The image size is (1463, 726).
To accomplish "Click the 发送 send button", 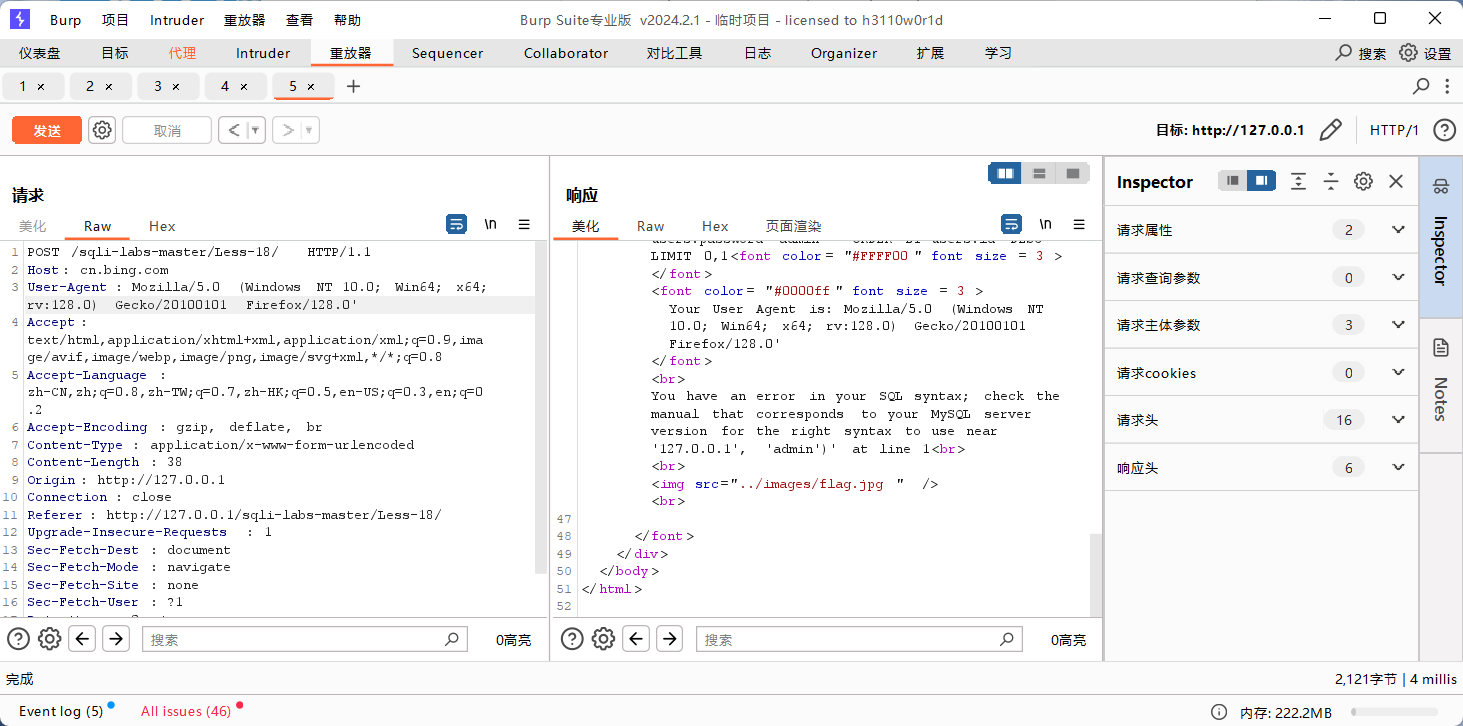I will click(47, 130).
